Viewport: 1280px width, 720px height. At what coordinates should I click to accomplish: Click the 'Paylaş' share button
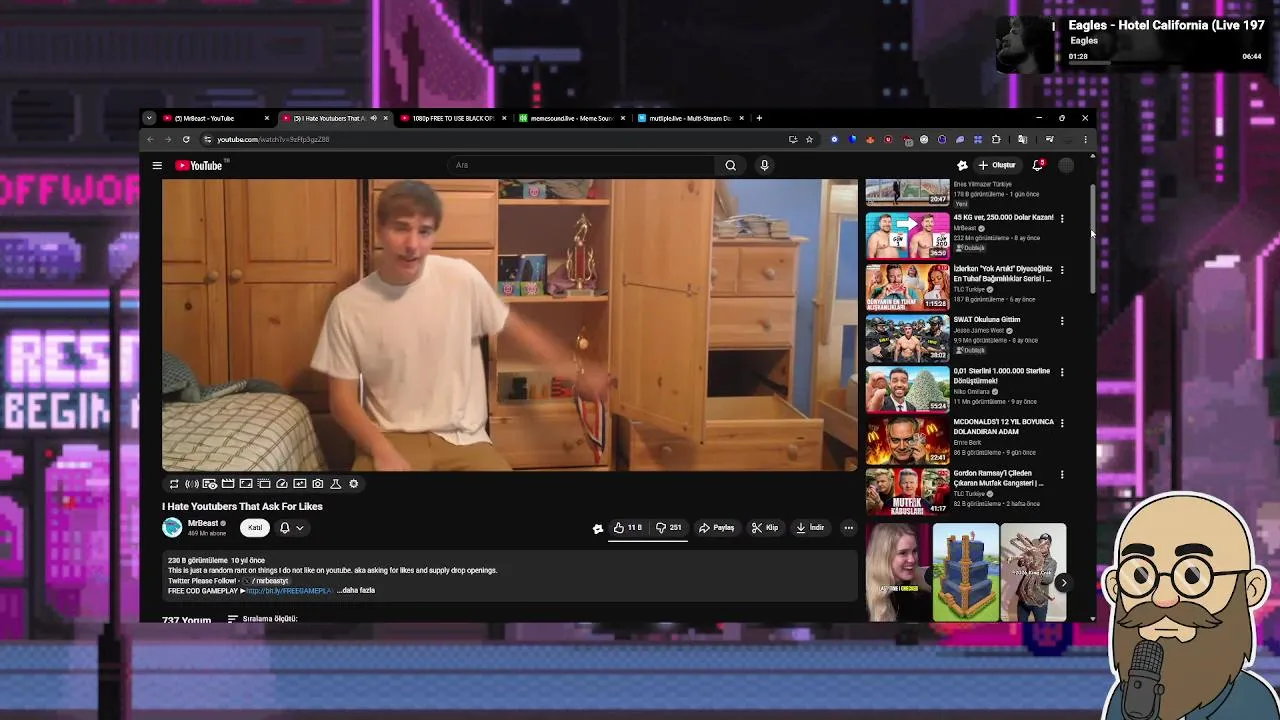click(717, 528)
